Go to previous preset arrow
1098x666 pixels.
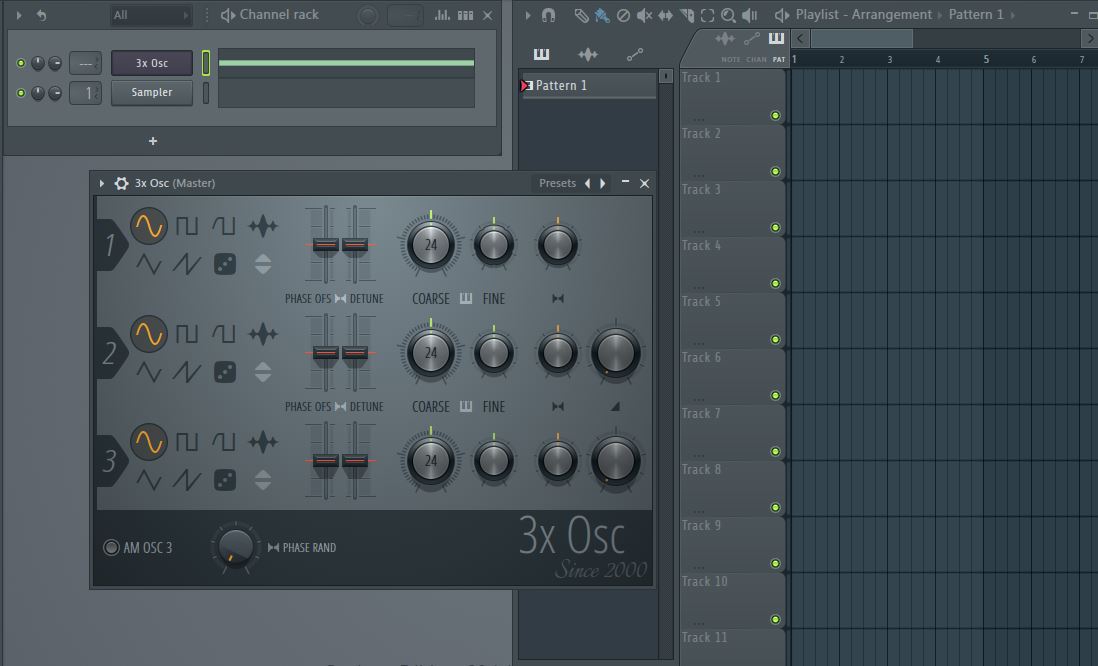pos(587,183)
